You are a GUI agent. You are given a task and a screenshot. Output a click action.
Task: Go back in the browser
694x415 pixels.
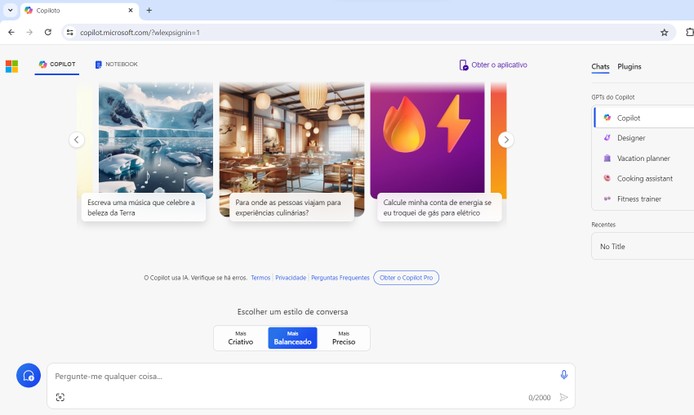click(x=12, y=32)
